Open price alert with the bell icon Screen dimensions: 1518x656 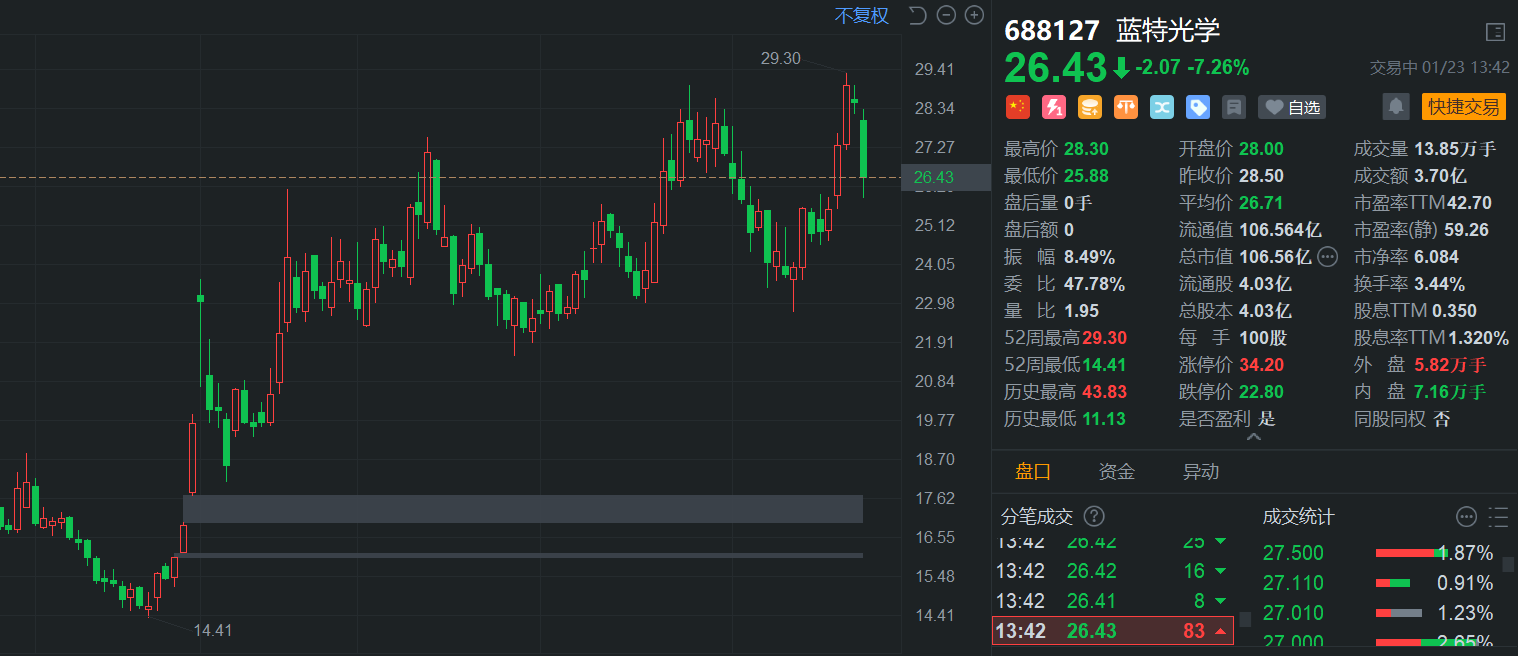tap(1396, 107)
